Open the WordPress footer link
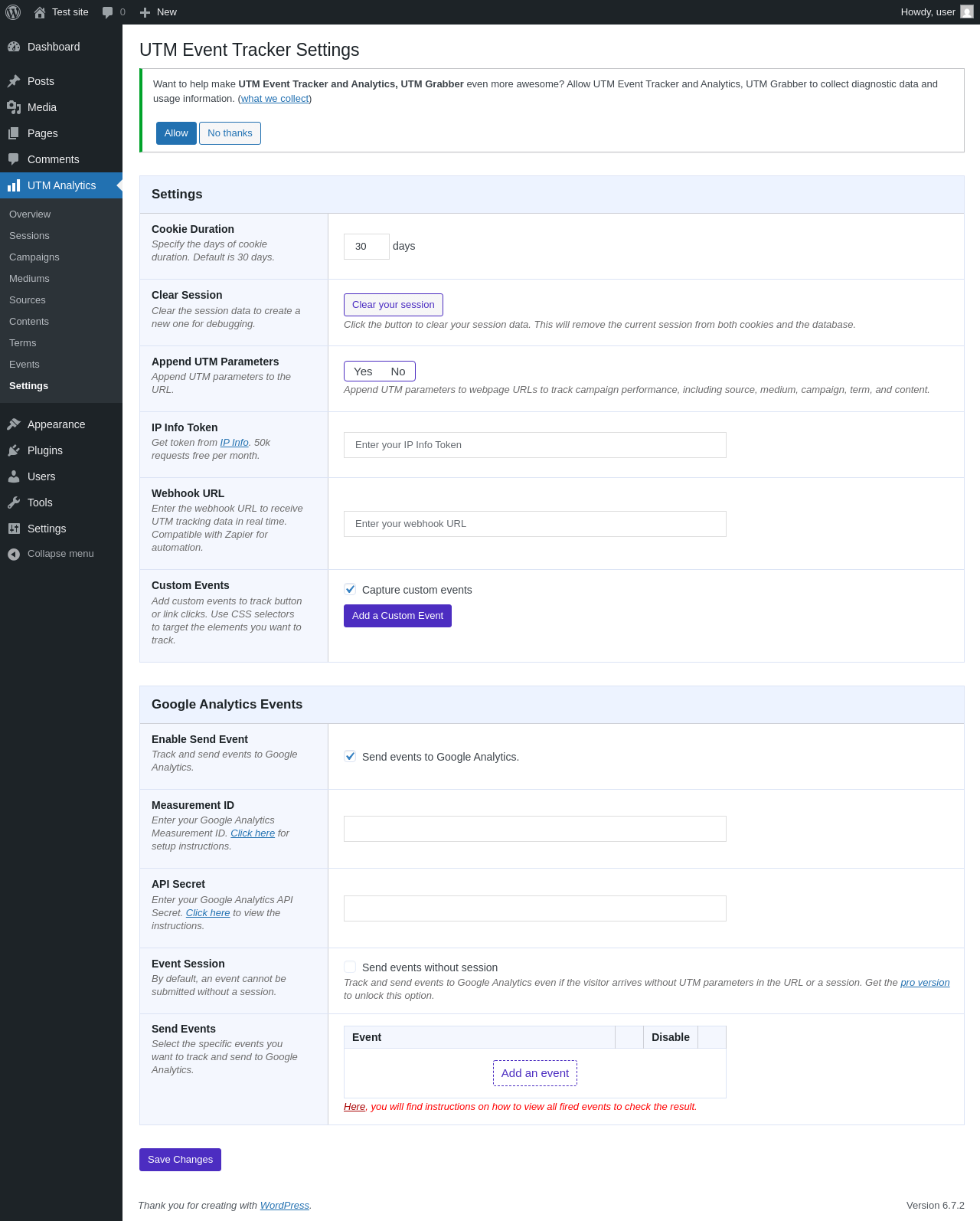Viewport: 980px width, 1221px height. coord(285,1206)
